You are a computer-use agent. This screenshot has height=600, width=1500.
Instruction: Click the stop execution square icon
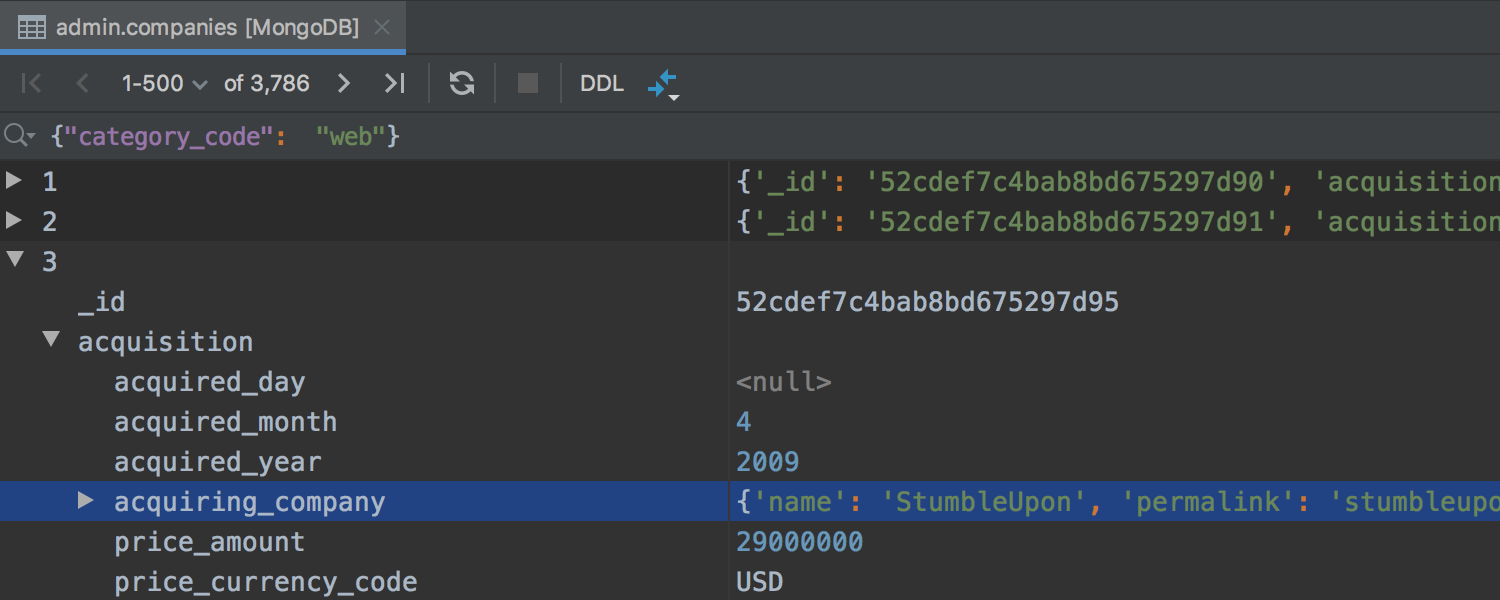point(528,83)
